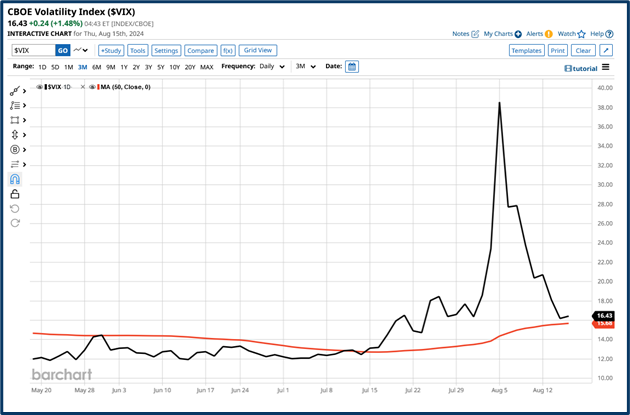Click the undo arrow icon
This screenshot has height=415, width=630.
[x=14, y=209]
